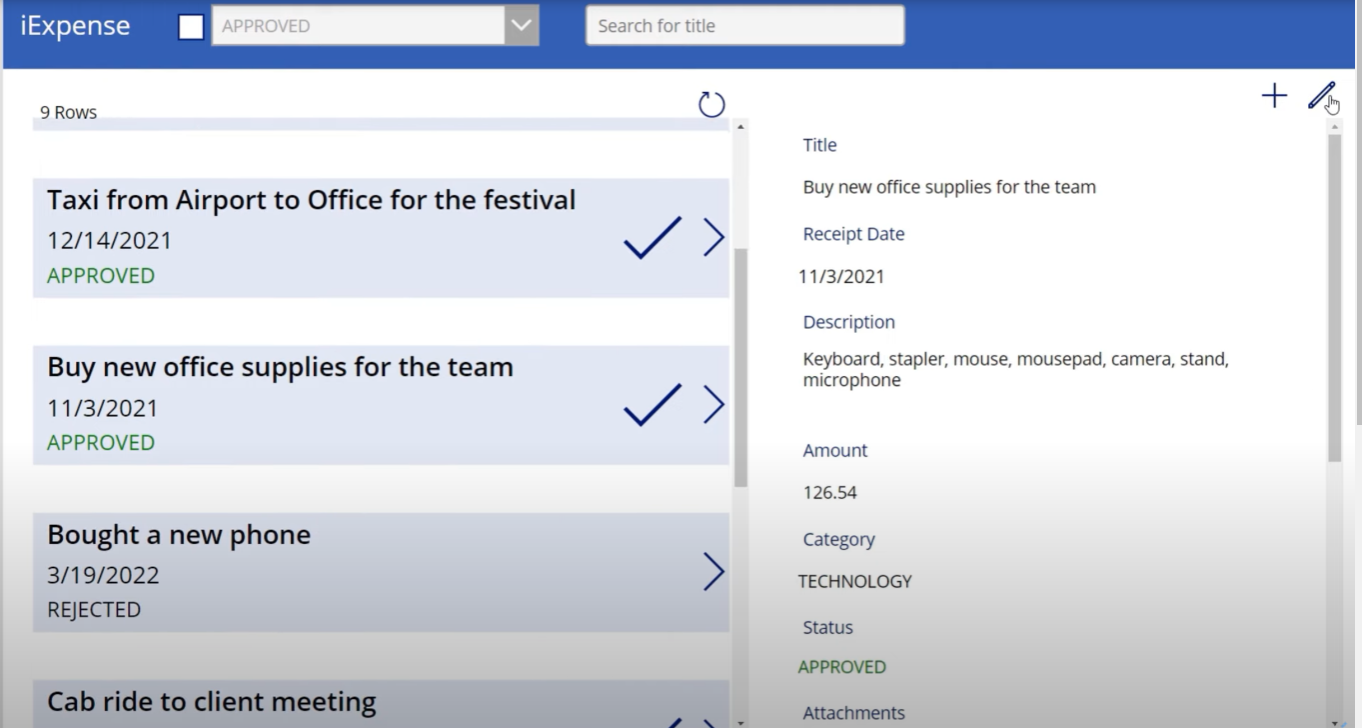The width and height of the screenshot is (1362, 728).
Task: Toggle the checkbox next to status filter
Action: point(191,27)
